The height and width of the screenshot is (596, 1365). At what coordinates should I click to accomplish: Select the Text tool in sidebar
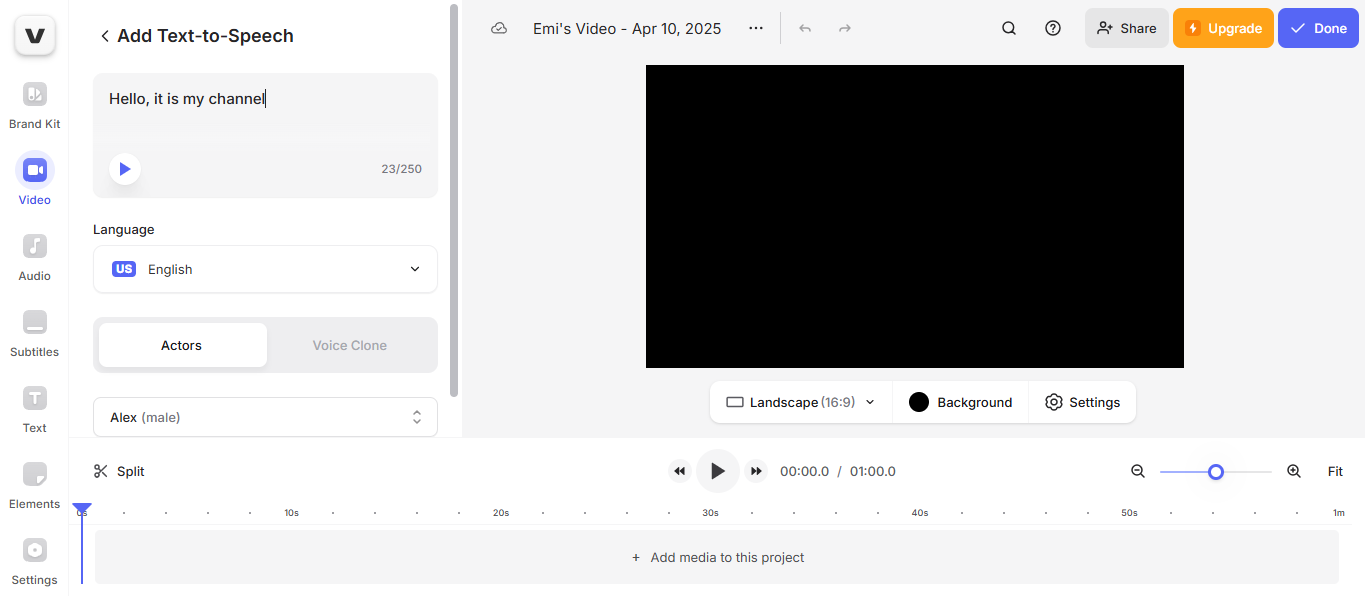(34, 407)
